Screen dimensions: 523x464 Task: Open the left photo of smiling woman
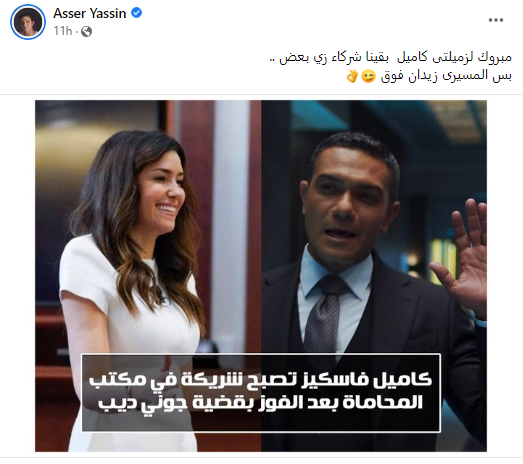[x=148, y=276]
